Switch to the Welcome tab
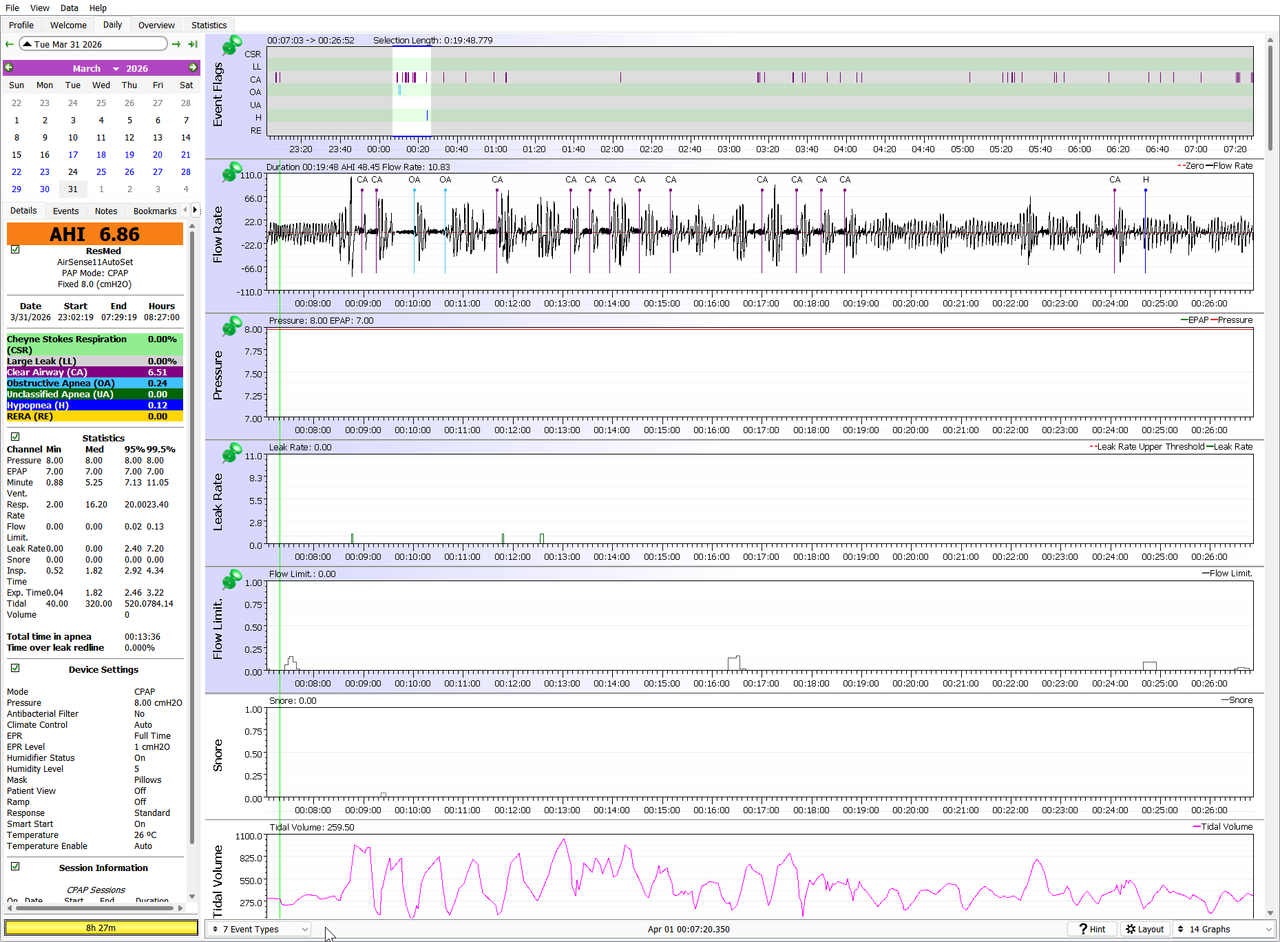 point(68,25)
